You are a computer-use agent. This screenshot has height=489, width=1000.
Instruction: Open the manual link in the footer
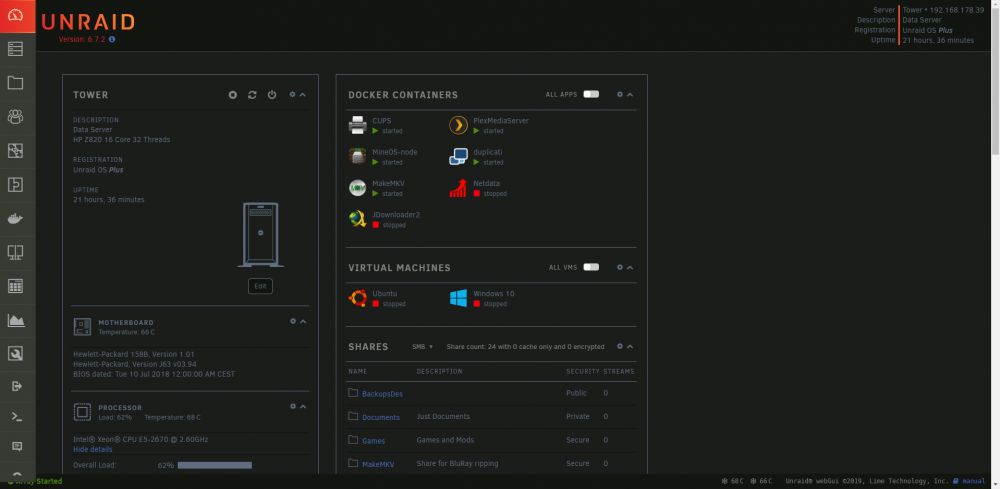(969, 481)
